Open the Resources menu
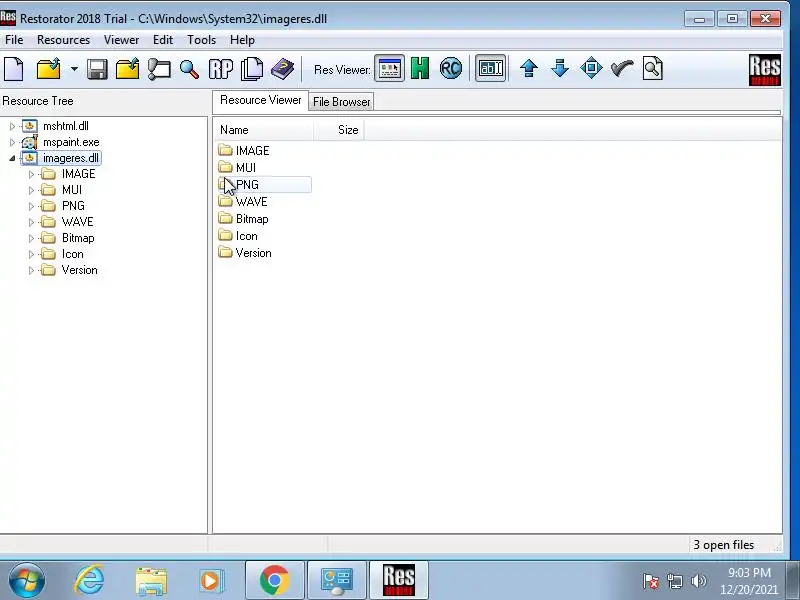The width and height of the screenshot is (800, 600). pos(63,40)
